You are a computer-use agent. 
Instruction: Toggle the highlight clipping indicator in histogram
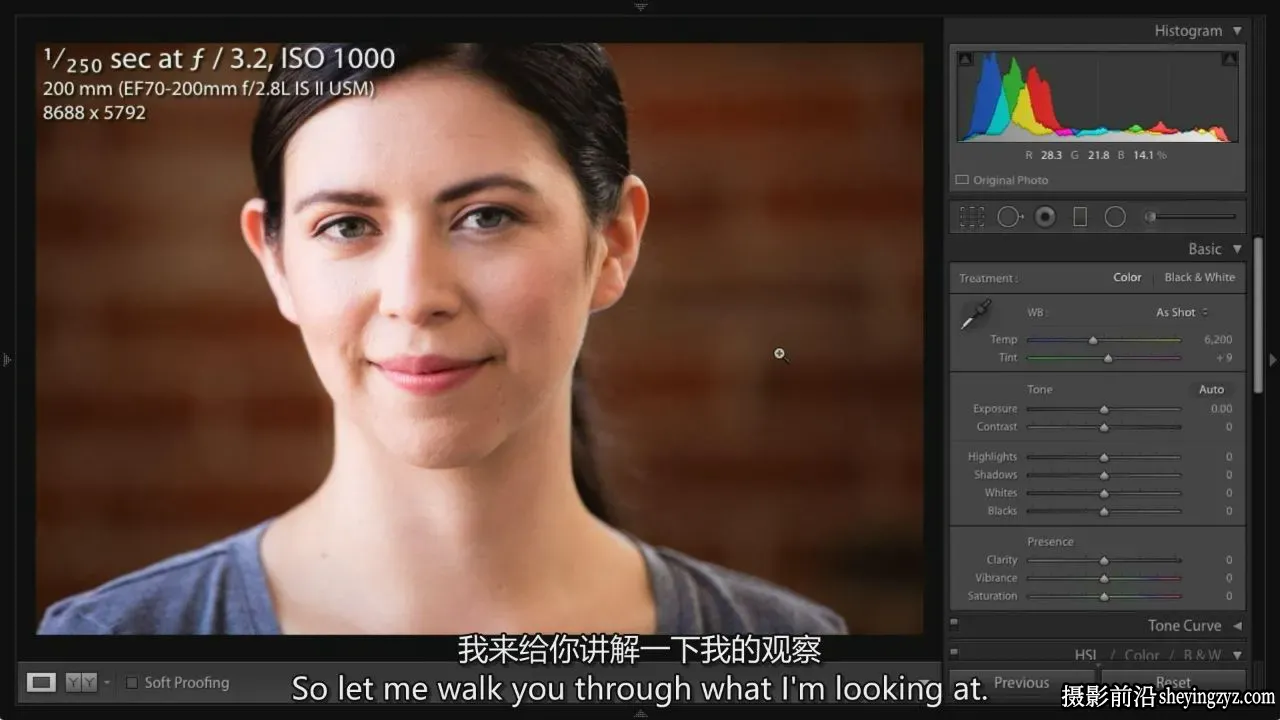pos(1230,60)
